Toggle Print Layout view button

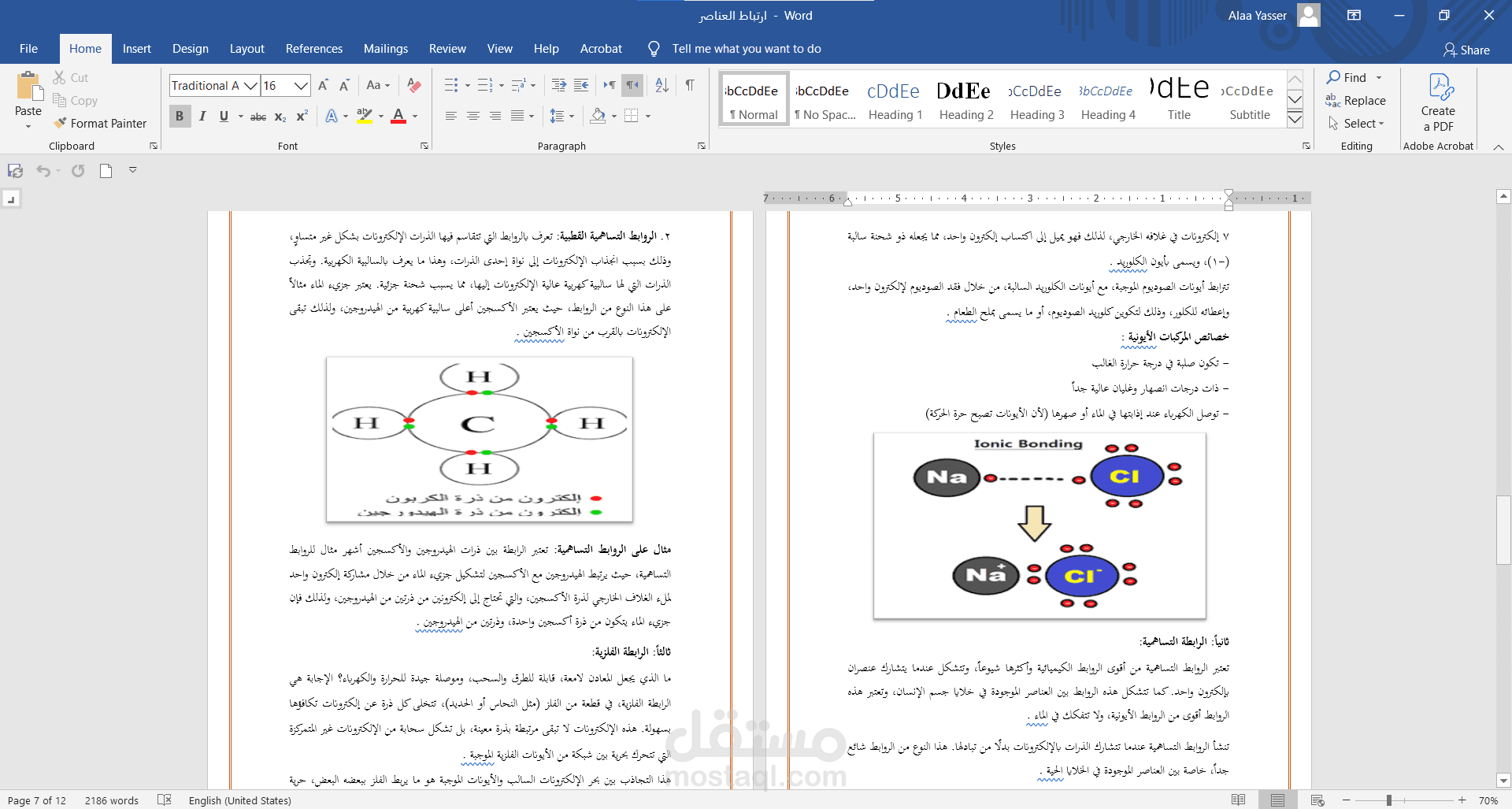tap(1278, 800)
